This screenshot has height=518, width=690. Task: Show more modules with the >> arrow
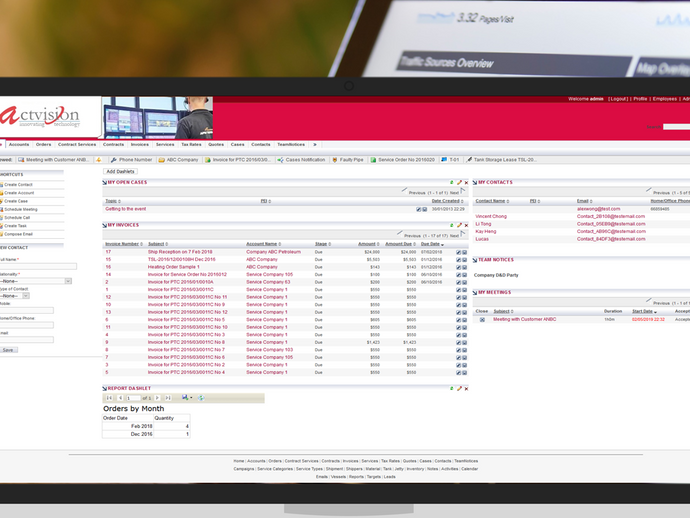[315, 144]
